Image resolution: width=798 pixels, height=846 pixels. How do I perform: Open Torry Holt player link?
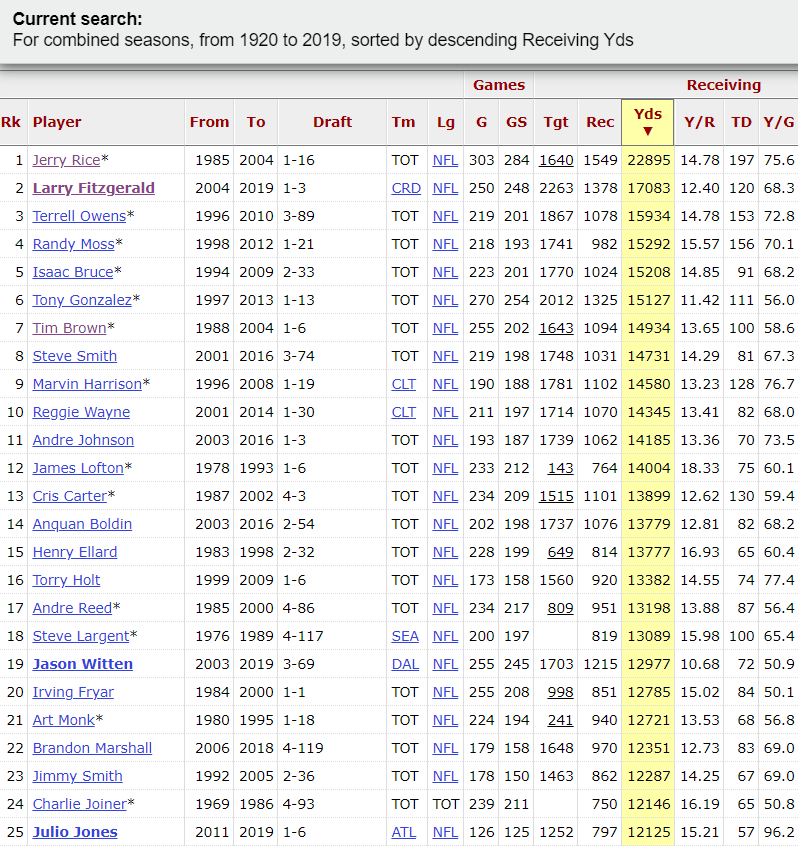click(x=66, y=581)
